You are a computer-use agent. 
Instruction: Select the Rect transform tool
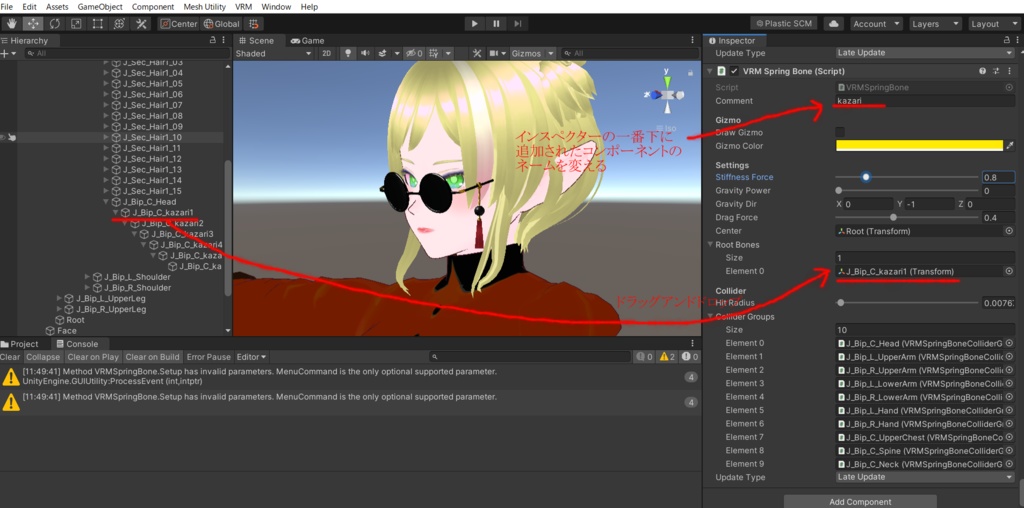[97, 24]
